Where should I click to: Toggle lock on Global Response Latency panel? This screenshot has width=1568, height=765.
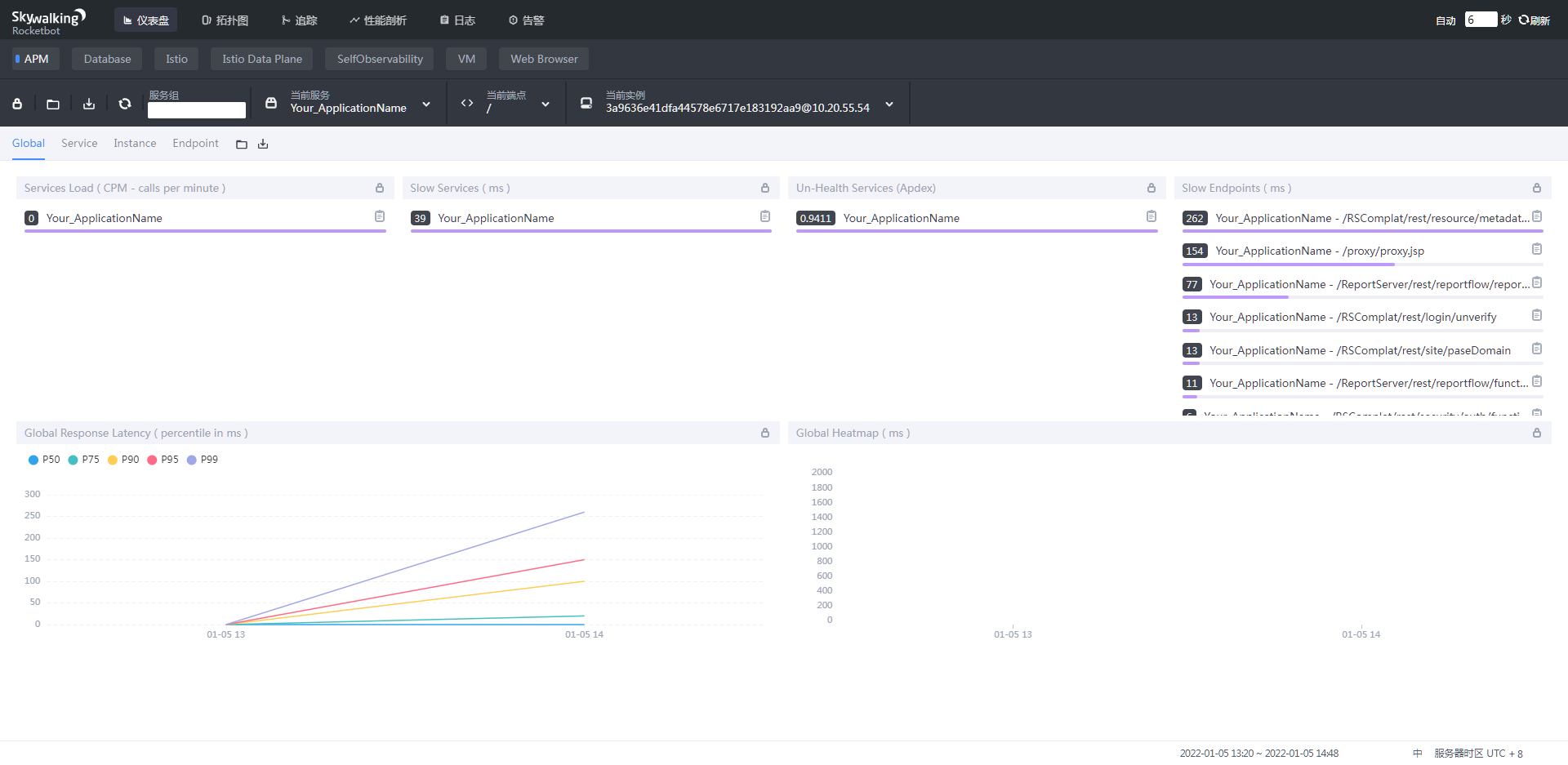[x=765, y=433]
